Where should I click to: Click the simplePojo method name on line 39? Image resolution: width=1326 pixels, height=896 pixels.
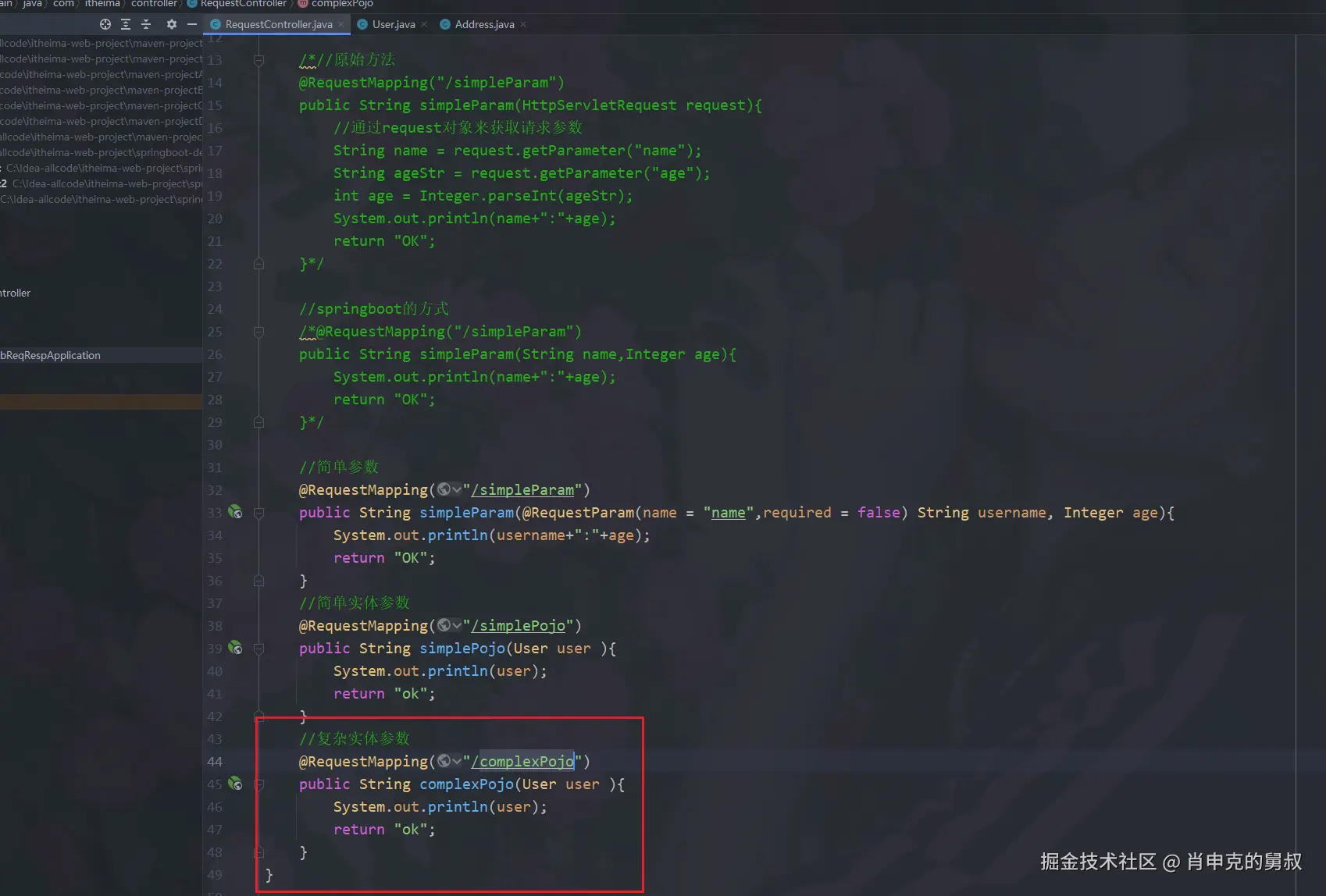tap(462, 649)
